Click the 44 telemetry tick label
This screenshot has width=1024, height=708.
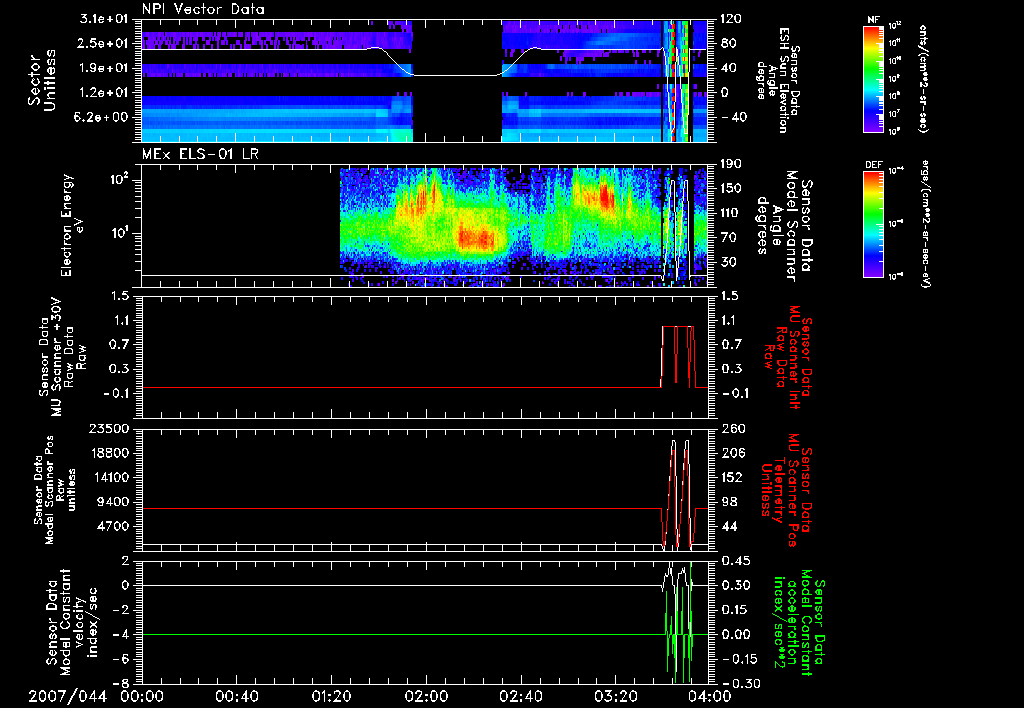[729, 526]
